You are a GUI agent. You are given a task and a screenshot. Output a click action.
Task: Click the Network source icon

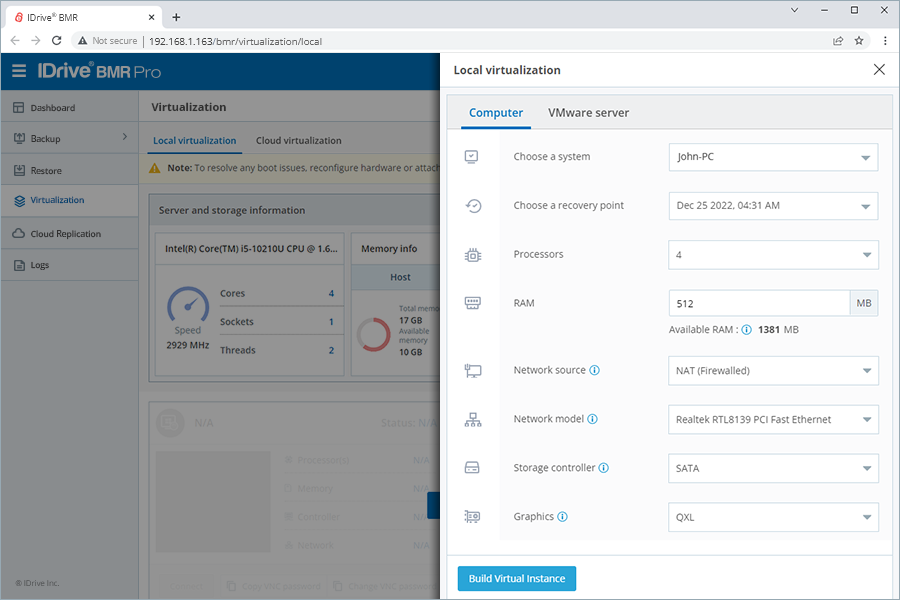pyautogui.click(x=472, y=371)
